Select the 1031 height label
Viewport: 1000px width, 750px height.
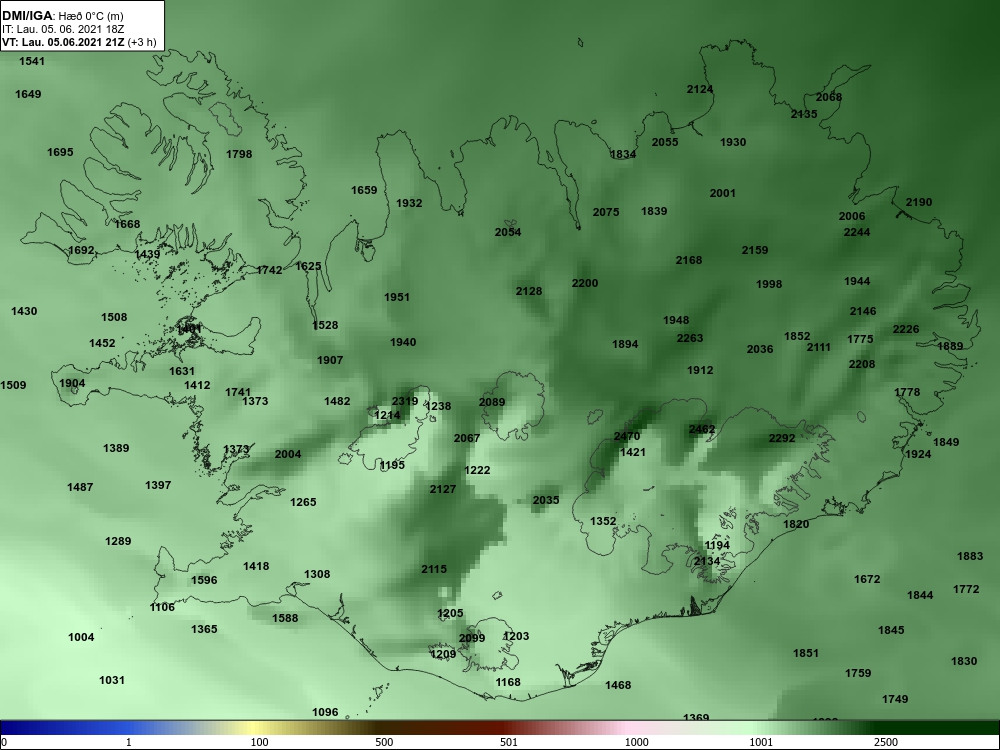click(x=112, y=680)
